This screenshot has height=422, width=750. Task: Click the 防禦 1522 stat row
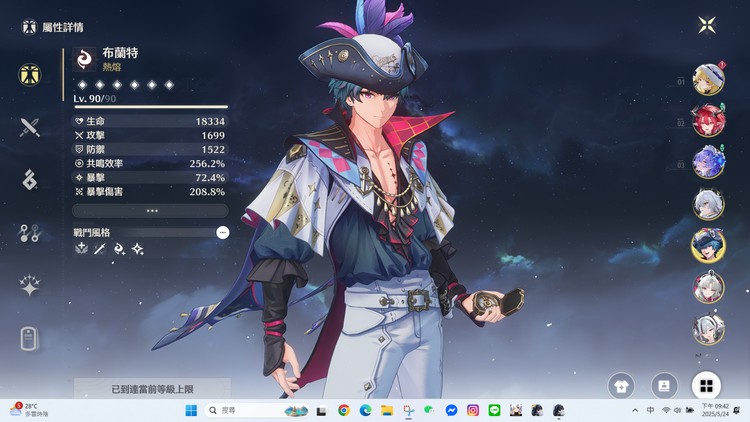click(150, 149)
